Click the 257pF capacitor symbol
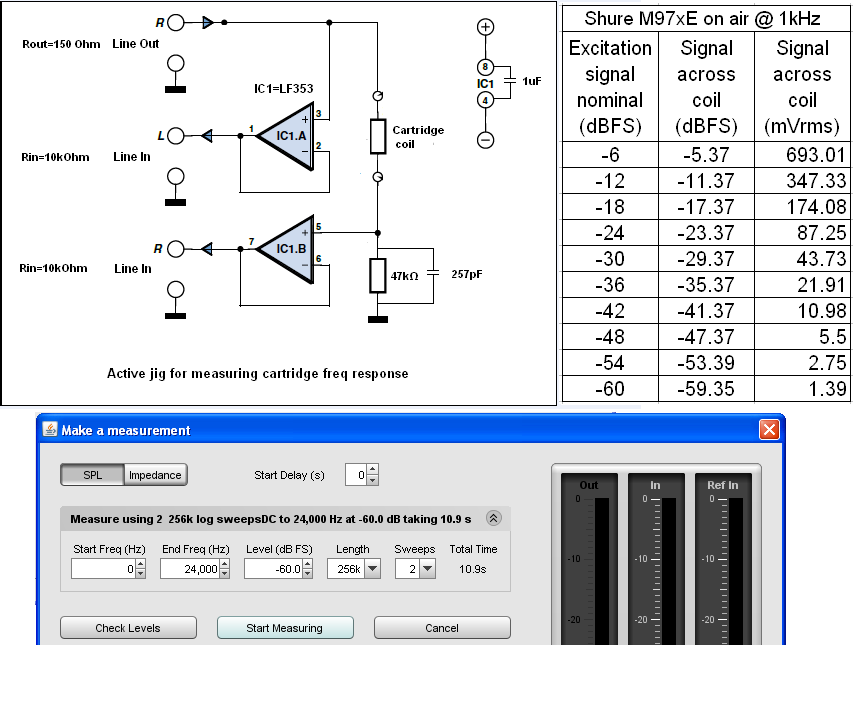 point(433,274)
